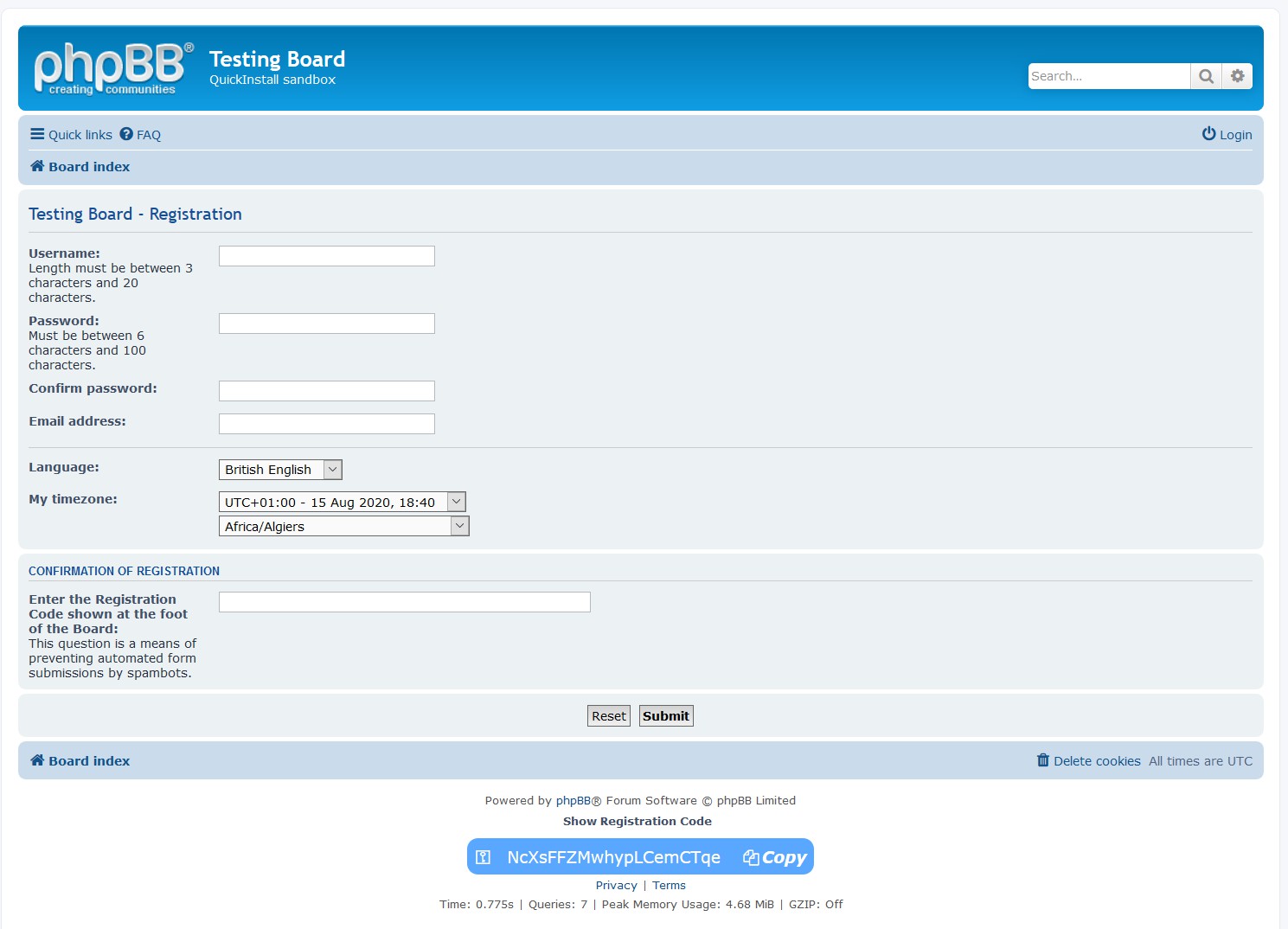Click into the Email address field

327,424
